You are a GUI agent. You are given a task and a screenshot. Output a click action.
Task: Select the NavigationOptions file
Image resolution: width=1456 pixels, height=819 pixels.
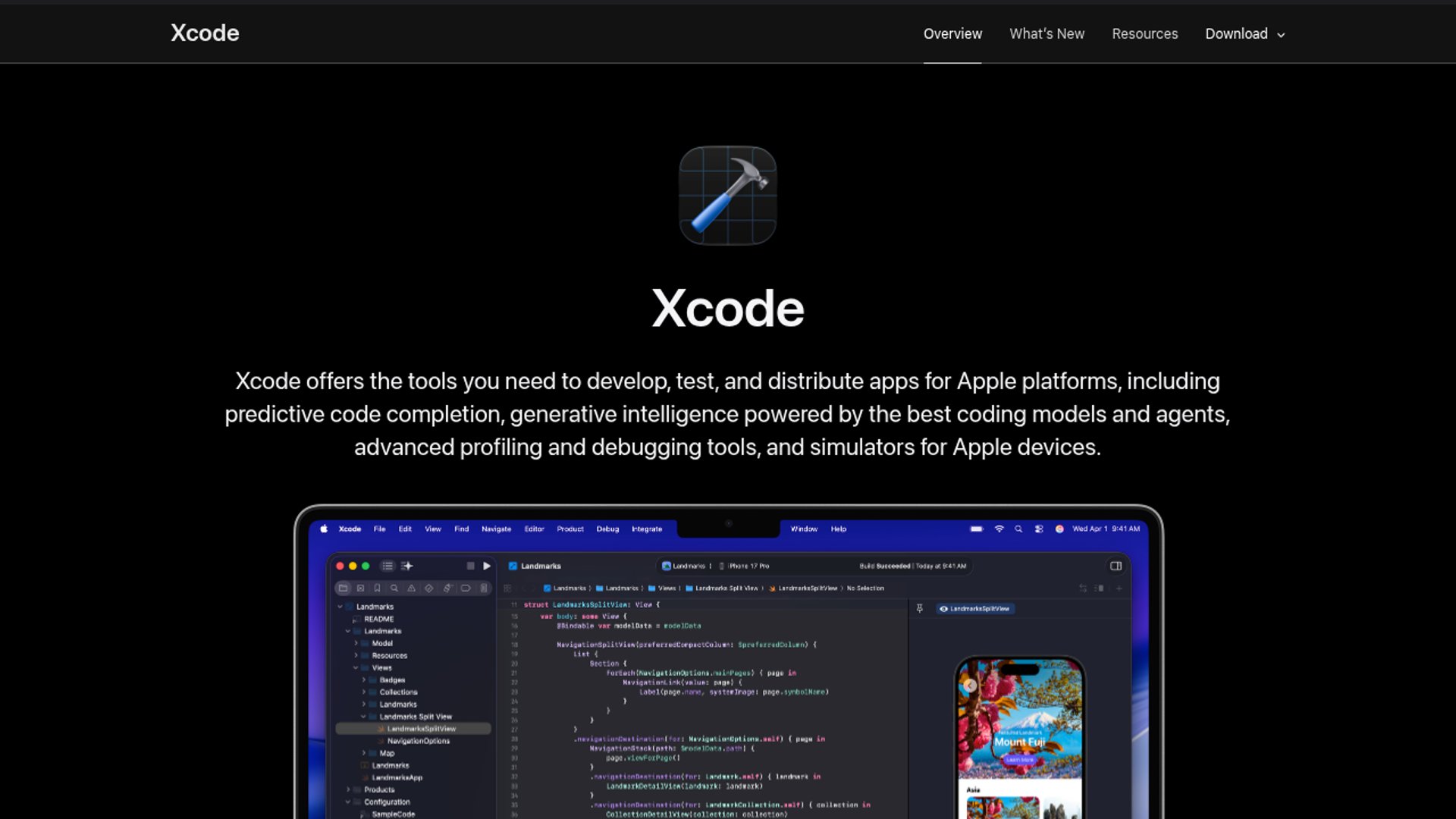point(418,741)
